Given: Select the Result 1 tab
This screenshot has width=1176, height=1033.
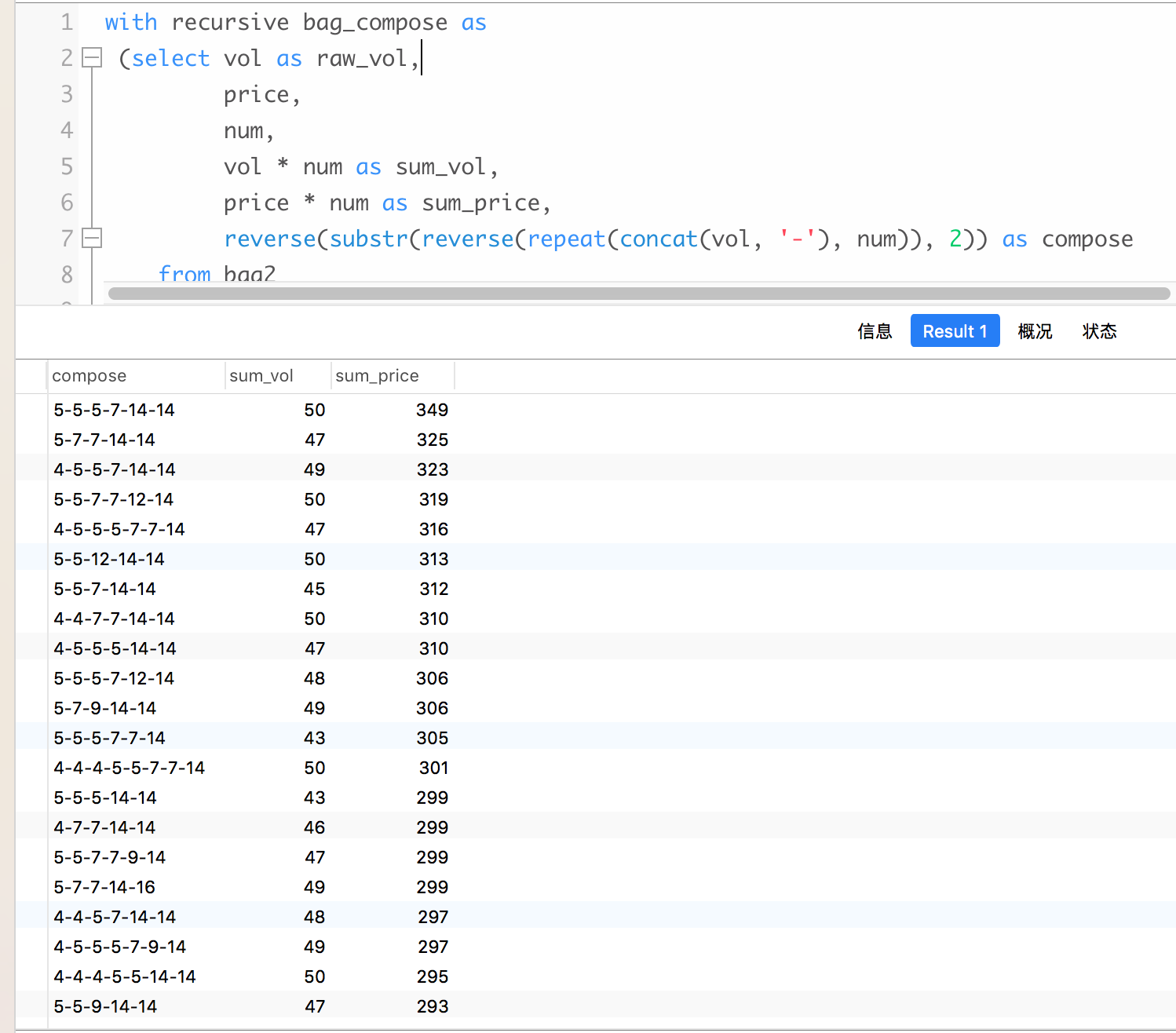Looking at the screenshot, I should click(x=955, y=331).
